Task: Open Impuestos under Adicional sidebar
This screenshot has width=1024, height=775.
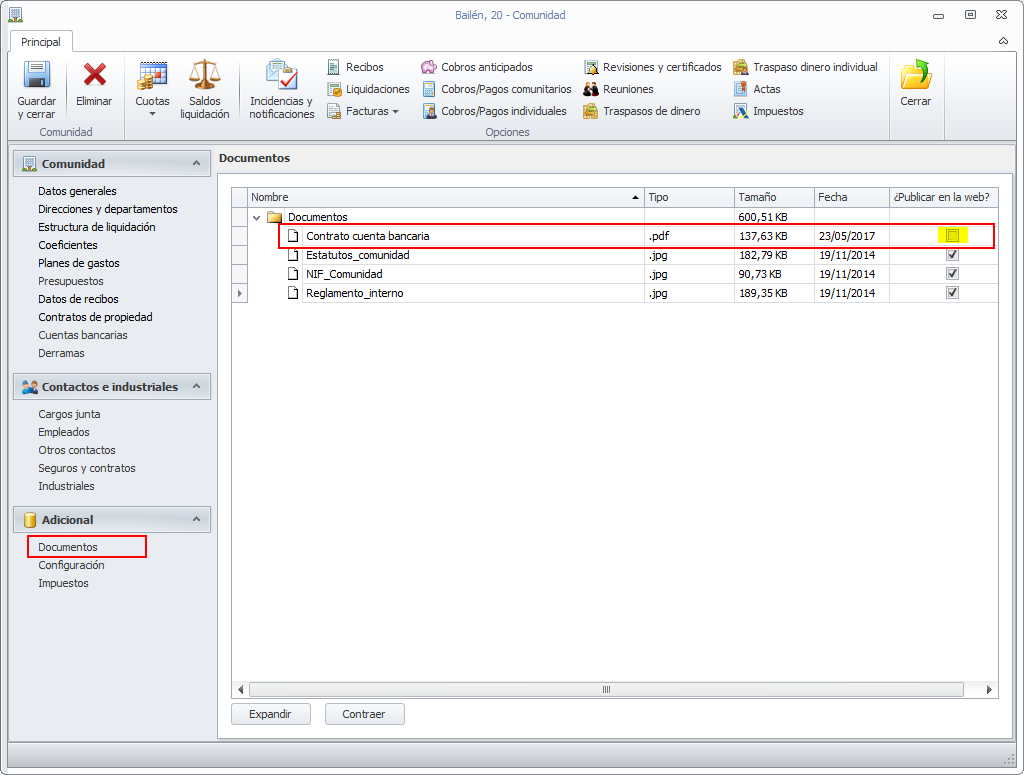Action: point(63,584)
